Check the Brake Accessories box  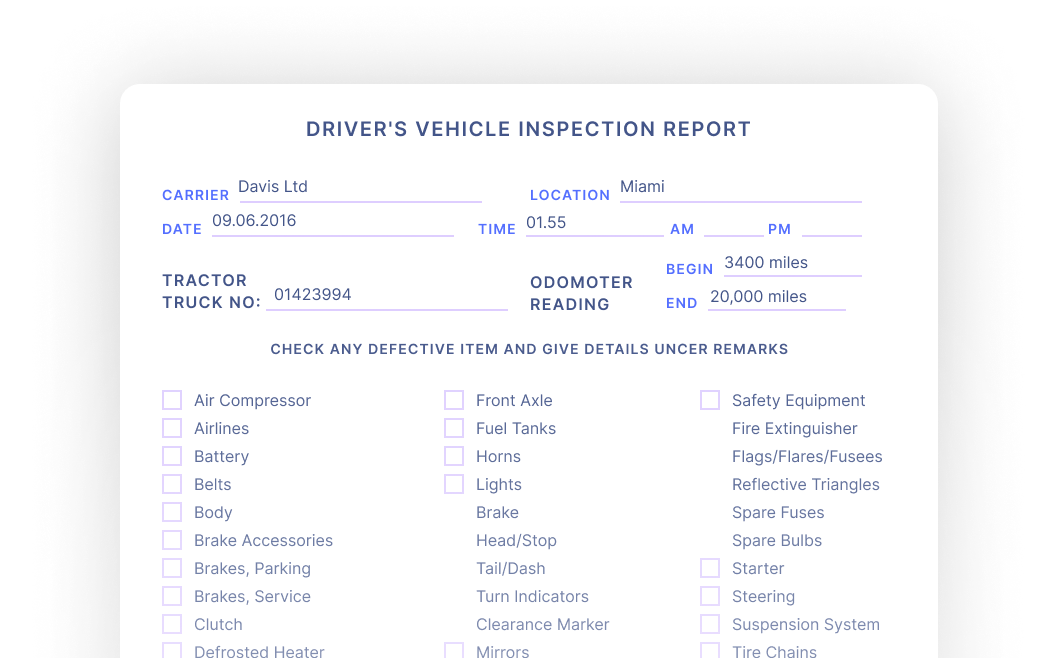pyautogui.click(x=171, y=539)
